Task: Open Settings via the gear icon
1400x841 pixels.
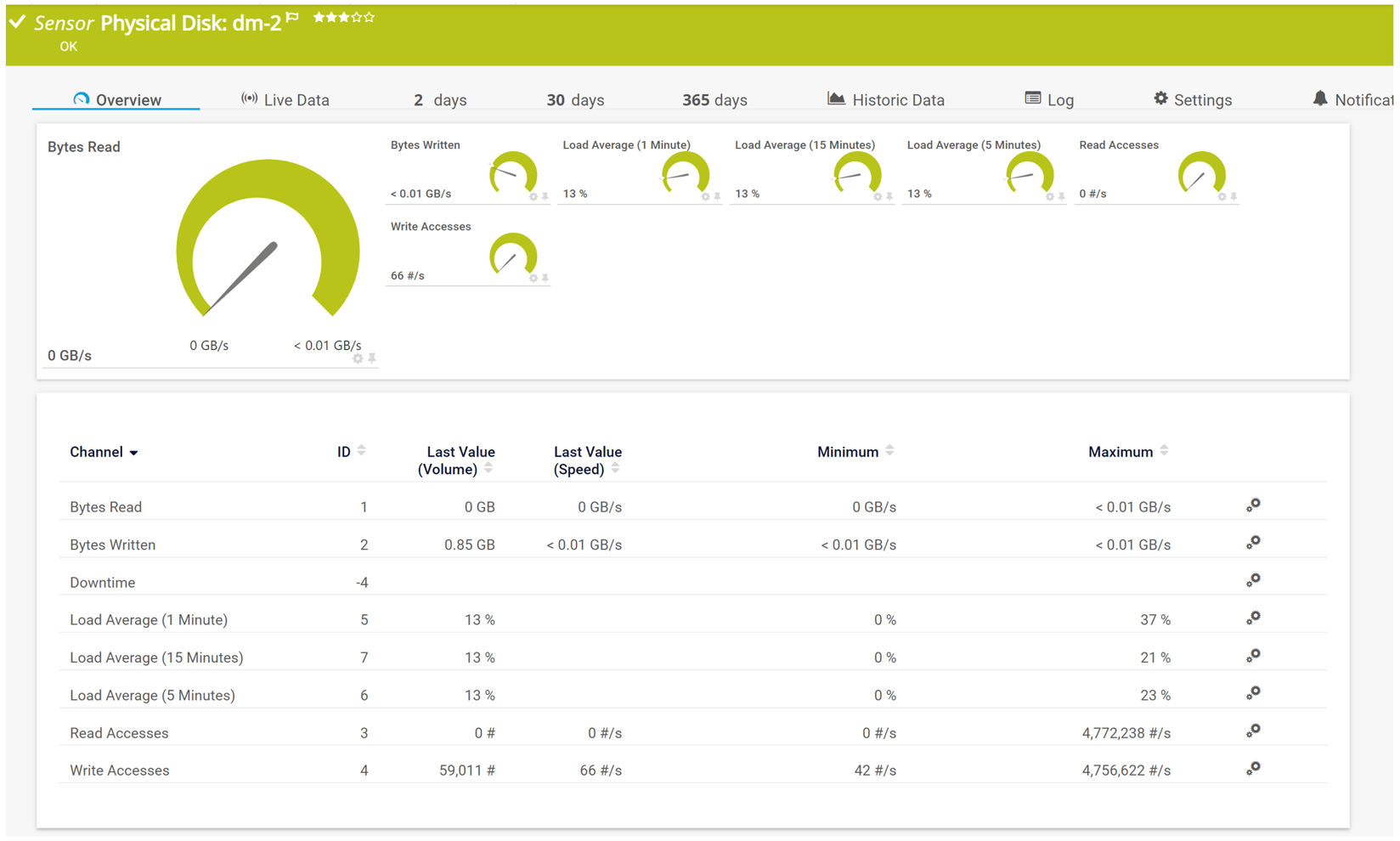Action: pos(1160,99)
